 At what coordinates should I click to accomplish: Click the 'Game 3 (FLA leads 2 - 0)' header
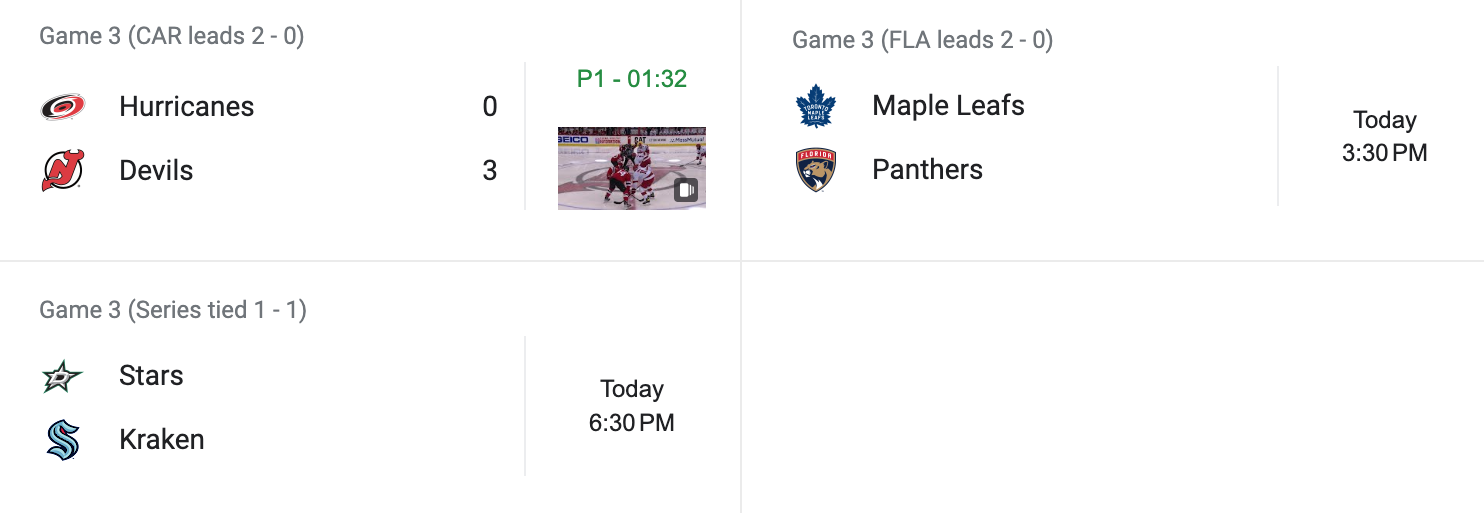[922, 40]
